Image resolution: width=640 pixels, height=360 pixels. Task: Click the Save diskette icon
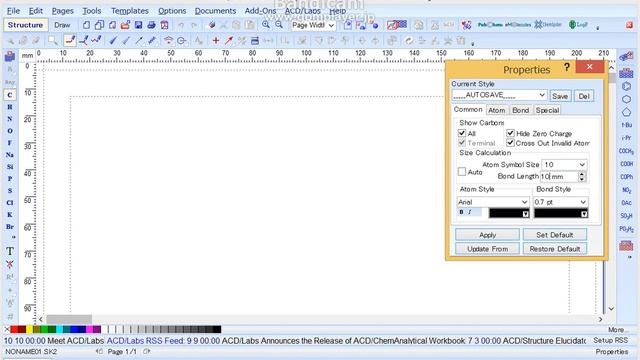pos(138,25)
